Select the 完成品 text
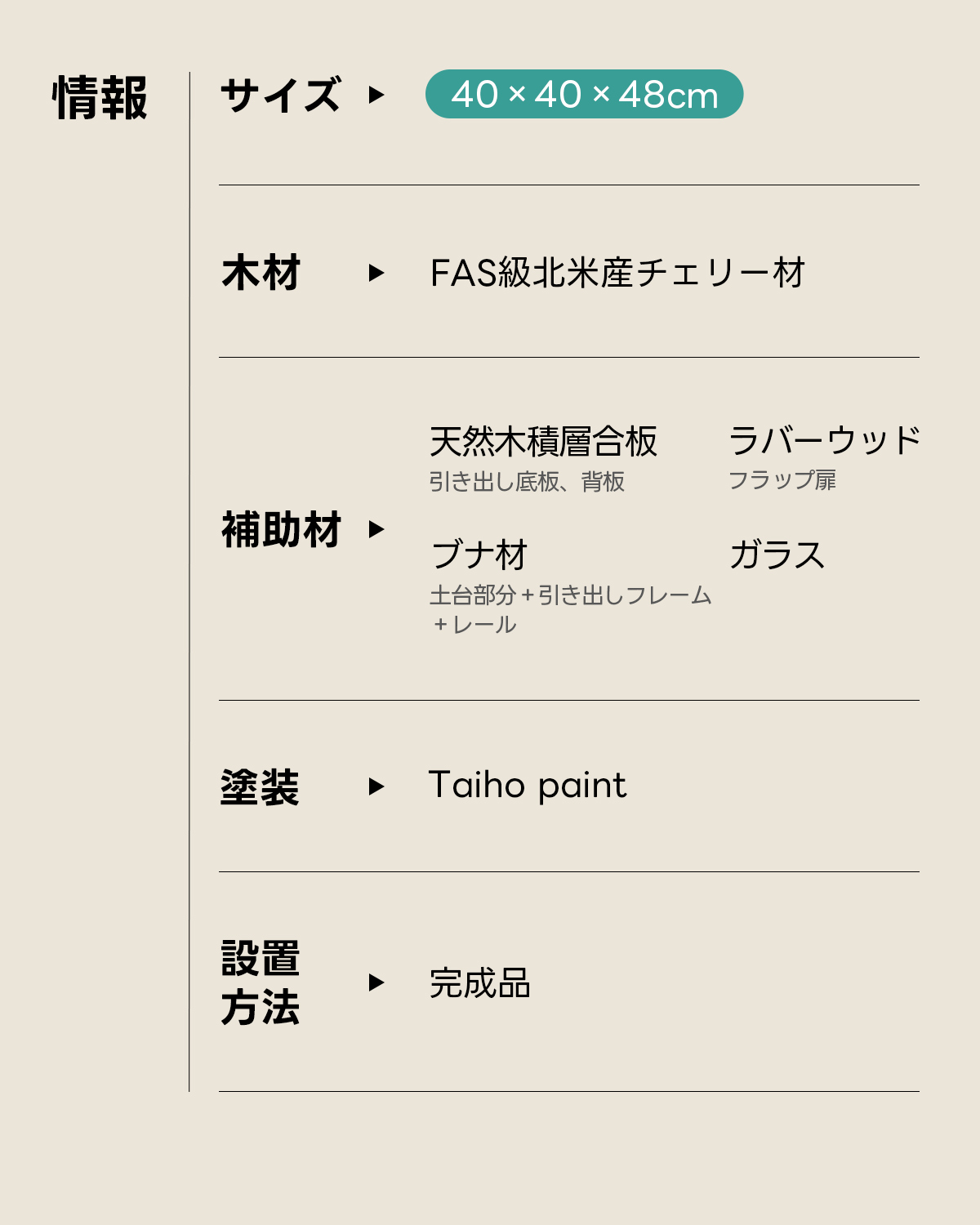The height and width of the screenshot is (1225, 980). 480,983
